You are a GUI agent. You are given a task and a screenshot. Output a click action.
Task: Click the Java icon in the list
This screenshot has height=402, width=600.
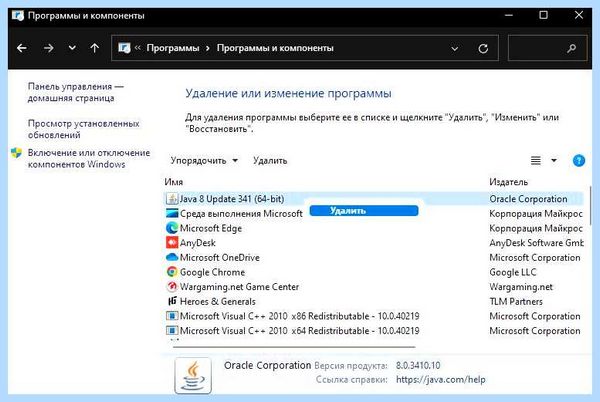pos(172,199)
